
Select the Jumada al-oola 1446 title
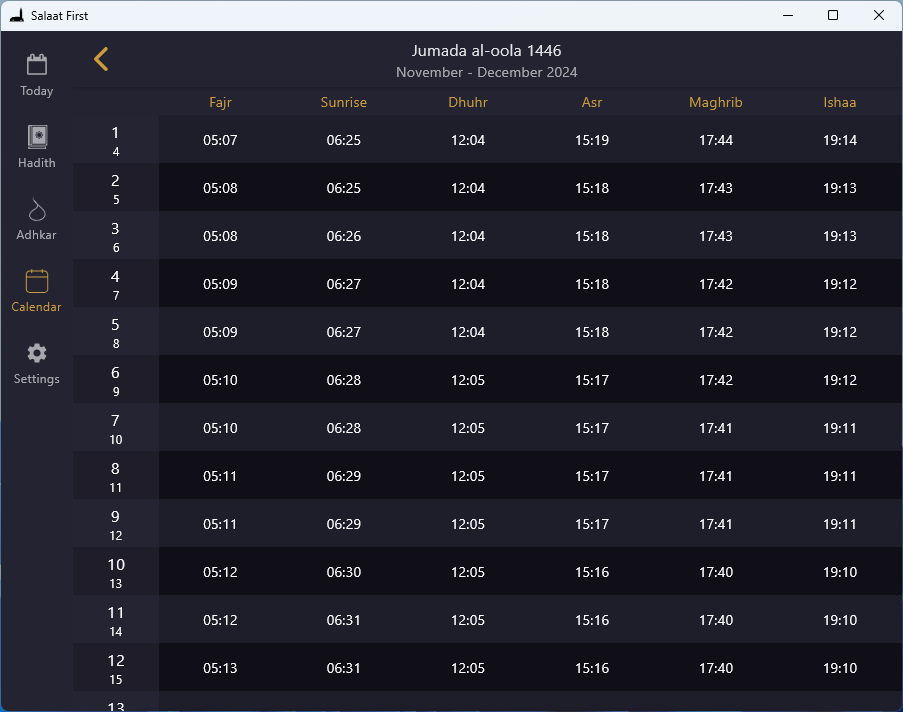click(484, 50)
